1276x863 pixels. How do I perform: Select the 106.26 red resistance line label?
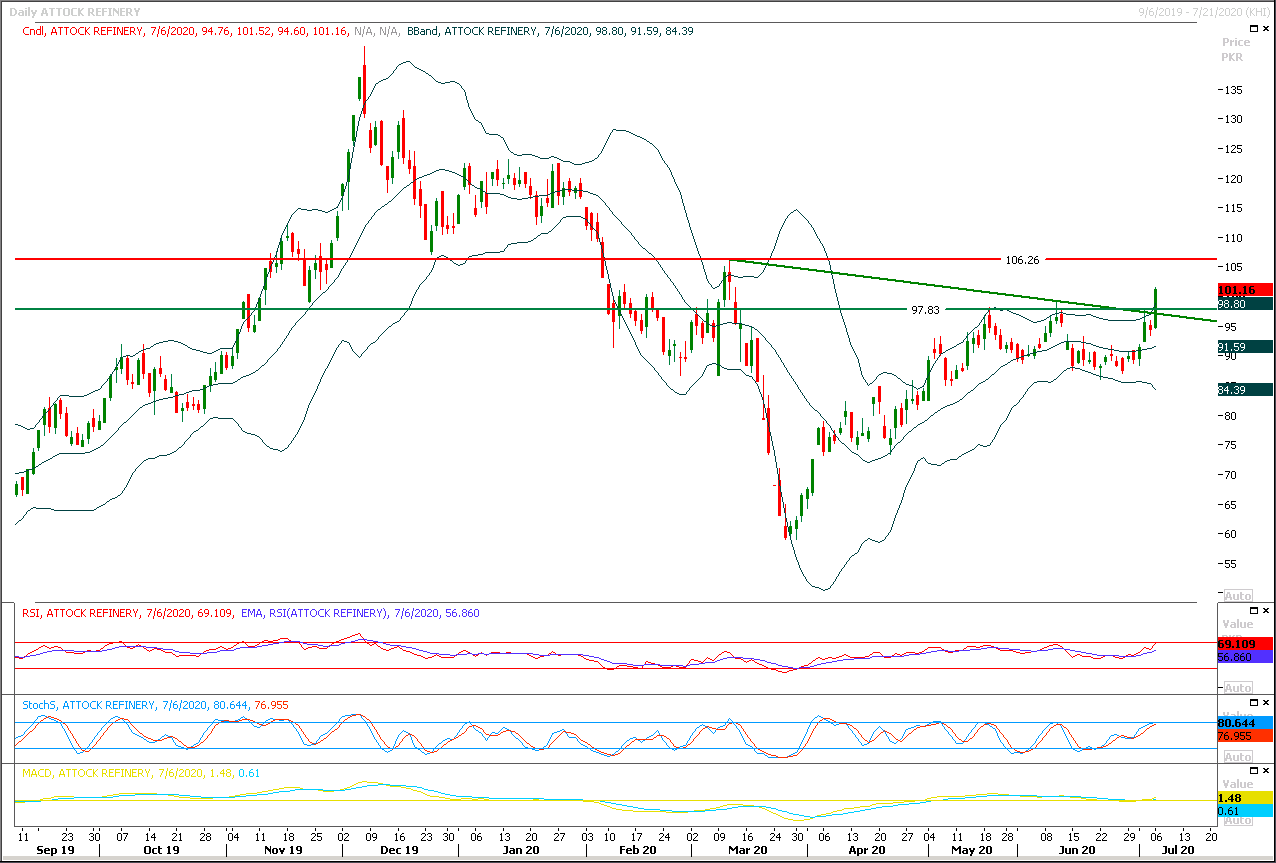(x=1022, y=259)
